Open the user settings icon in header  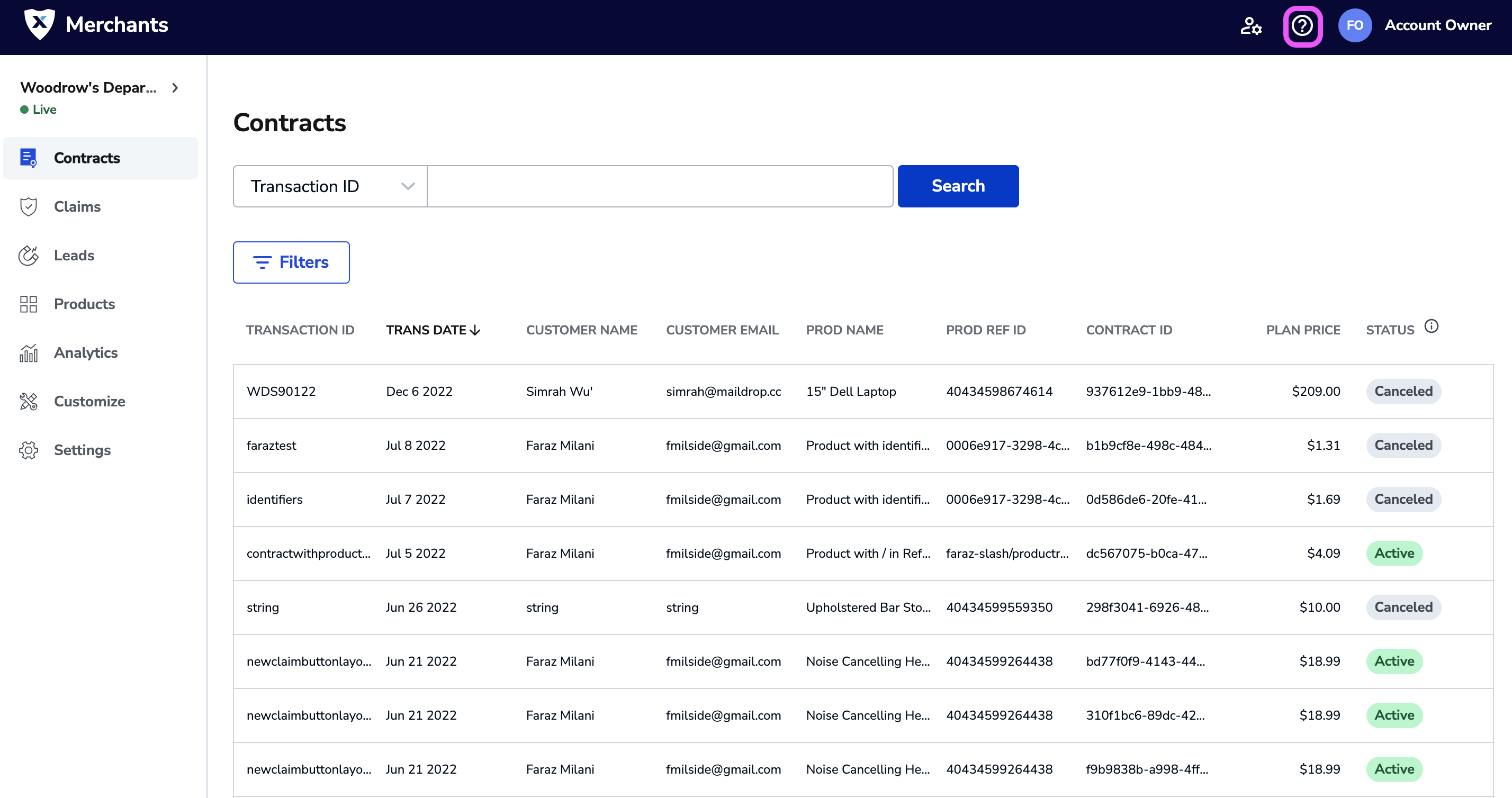[x=1250, y=26]
